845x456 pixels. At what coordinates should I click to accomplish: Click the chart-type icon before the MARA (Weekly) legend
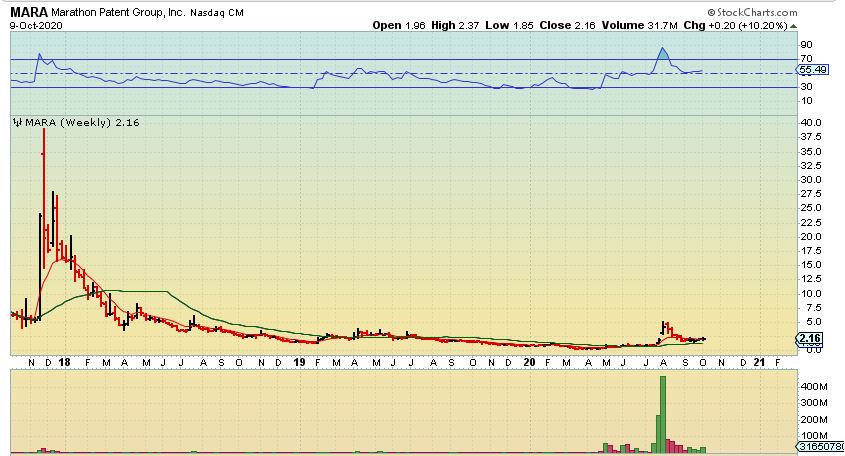(17, 122)
